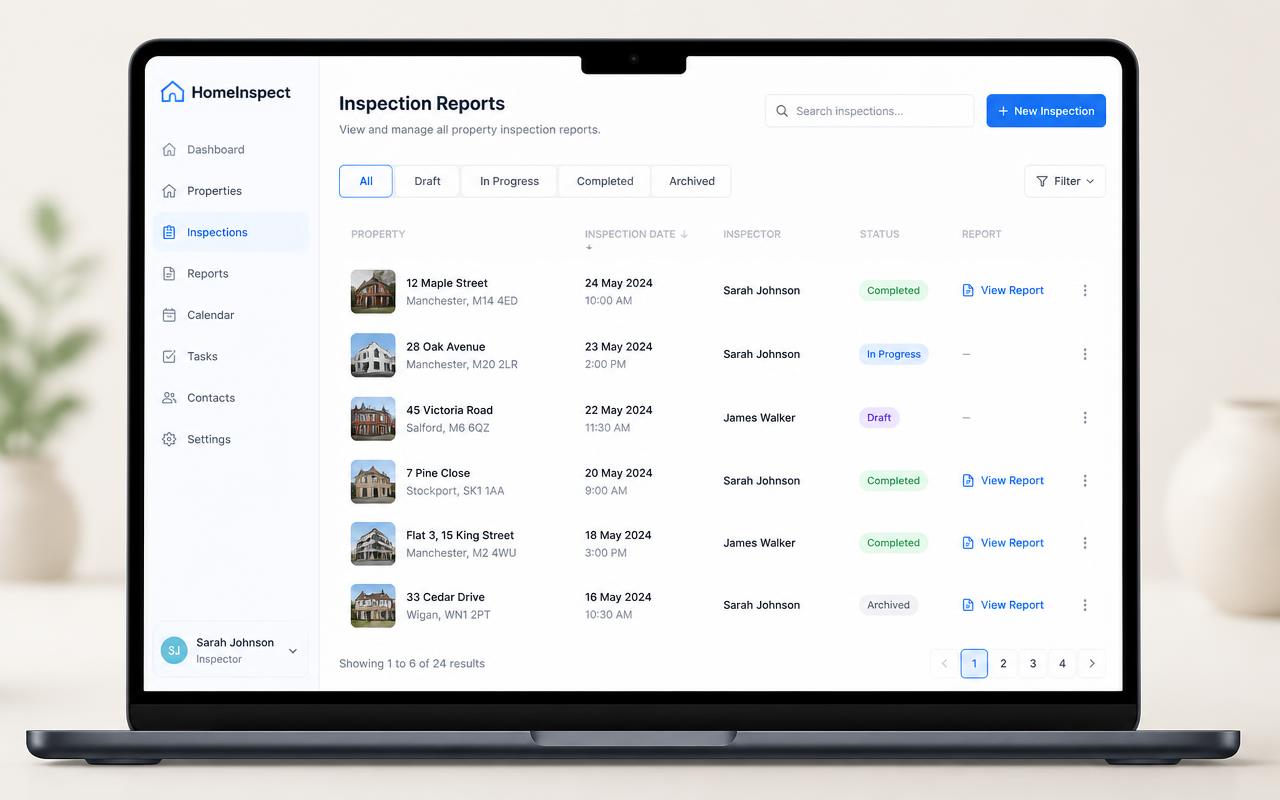Open the Filter dropdown
Image resolution: width=1280 pixels, height=800 pixels.
coord(1065,181)
